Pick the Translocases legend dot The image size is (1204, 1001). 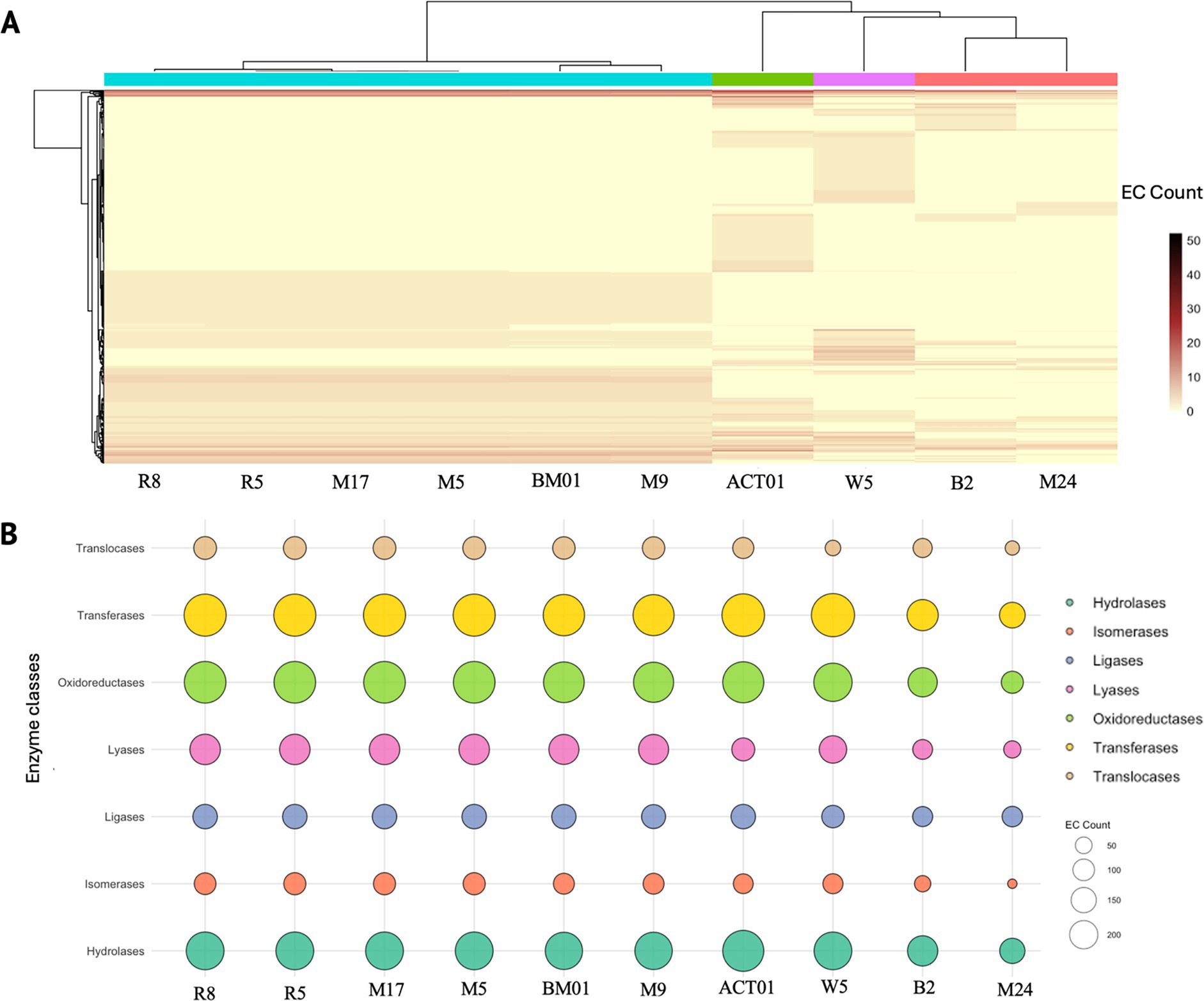[1070, 776]
